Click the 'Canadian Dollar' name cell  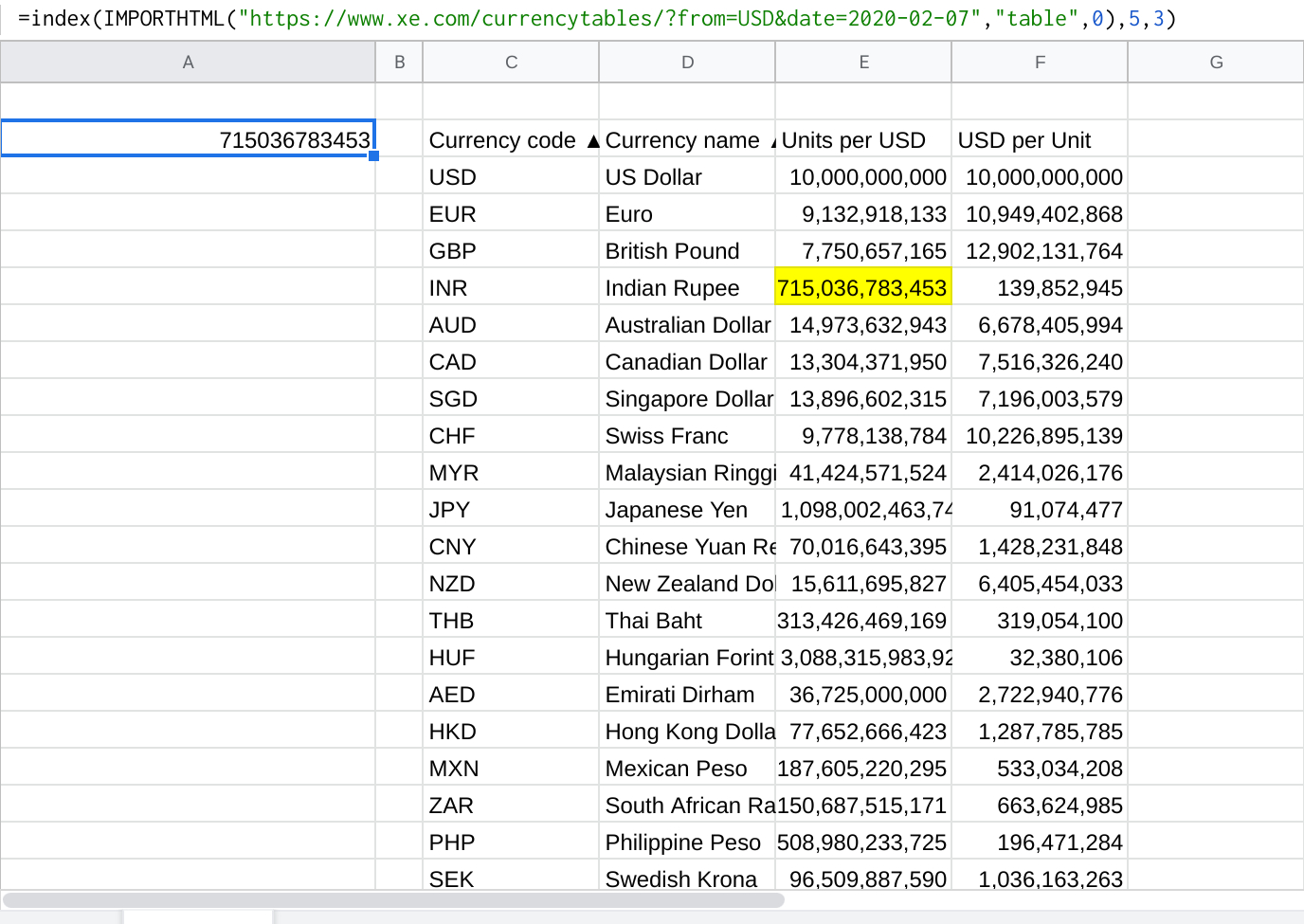[x=687, y=360]
